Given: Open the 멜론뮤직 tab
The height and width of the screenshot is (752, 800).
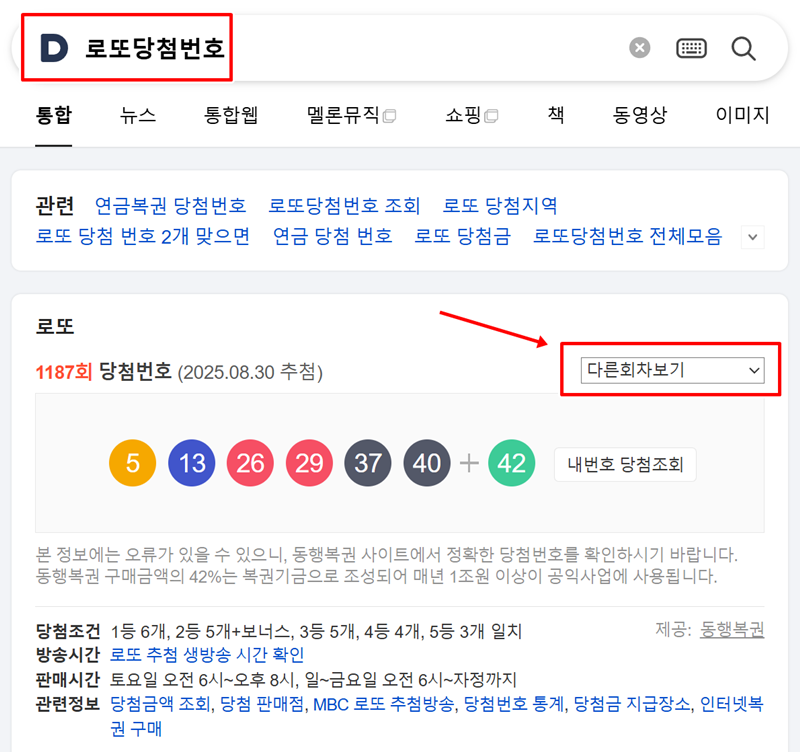Looking at the screenshot, I should point(351,115).
